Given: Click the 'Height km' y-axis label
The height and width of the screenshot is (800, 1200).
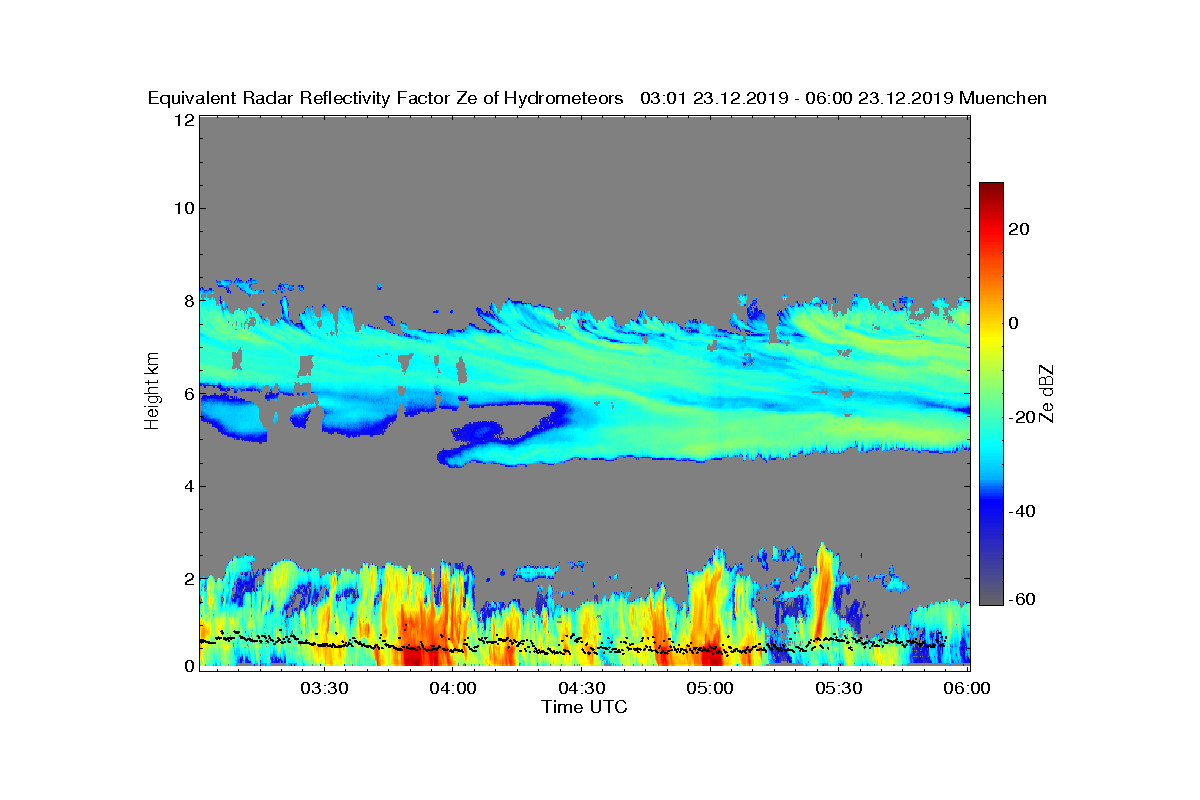Looking at the screenshot, I should point(152,391).
